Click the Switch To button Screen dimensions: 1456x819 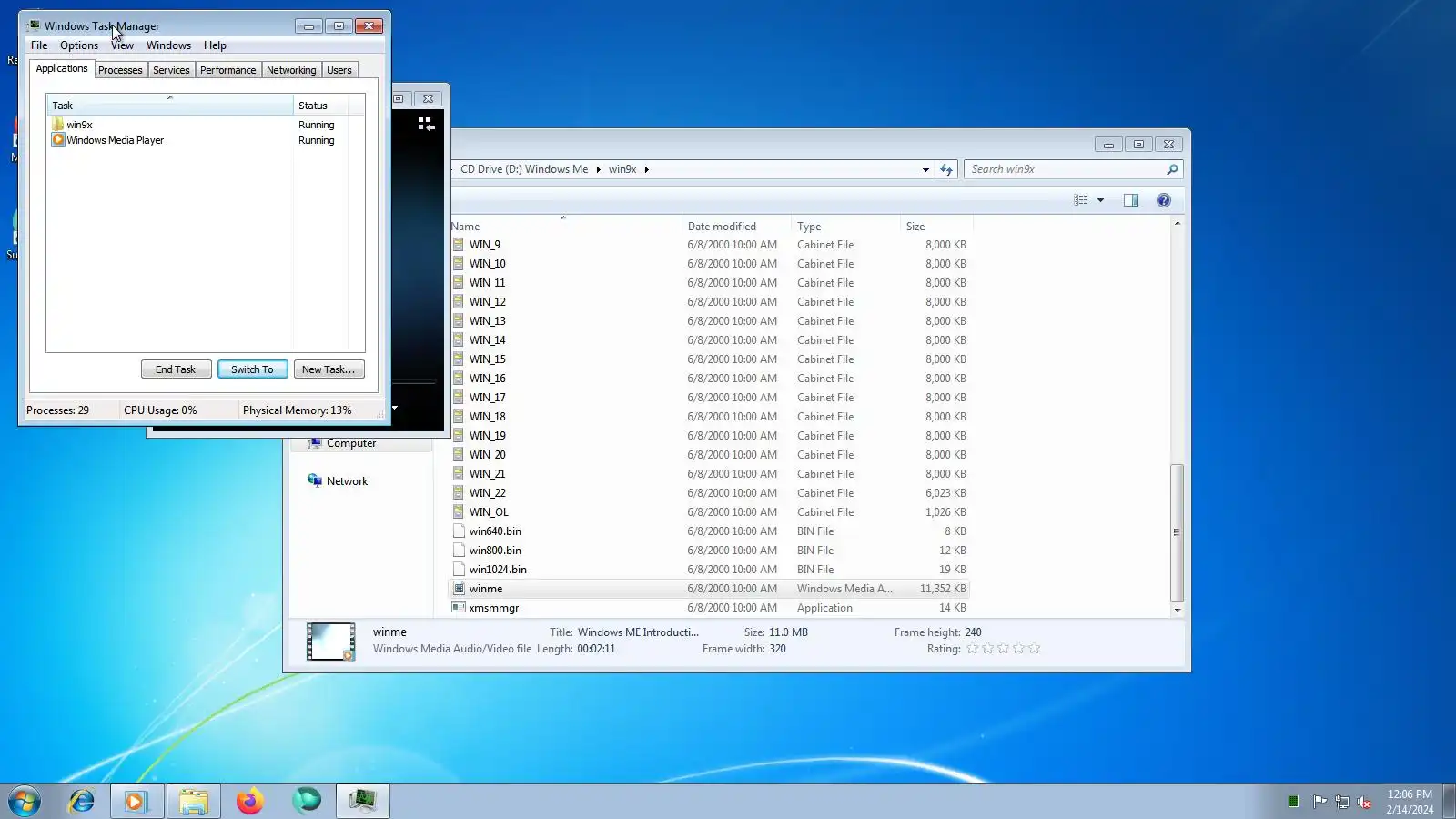point(252,369)
